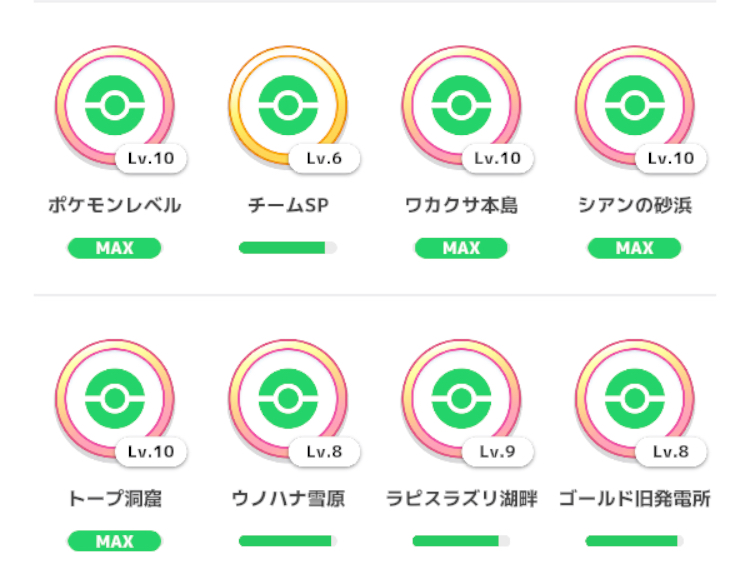This screenshot has height=585, width=750.
Task: Click the ゴールド旧発電所 progress bar
Action: pyautogui.click(x=635, y=541)
